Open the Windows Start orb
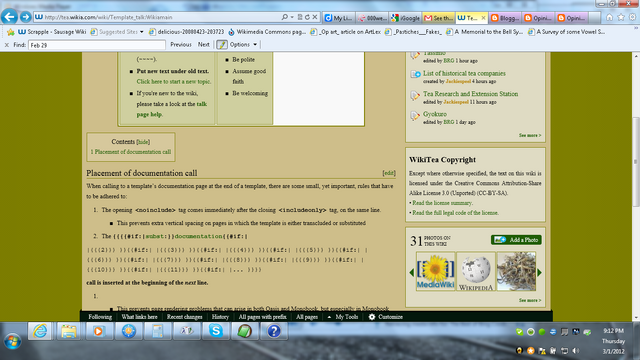The image size is (640, 360). pos(13,340)
